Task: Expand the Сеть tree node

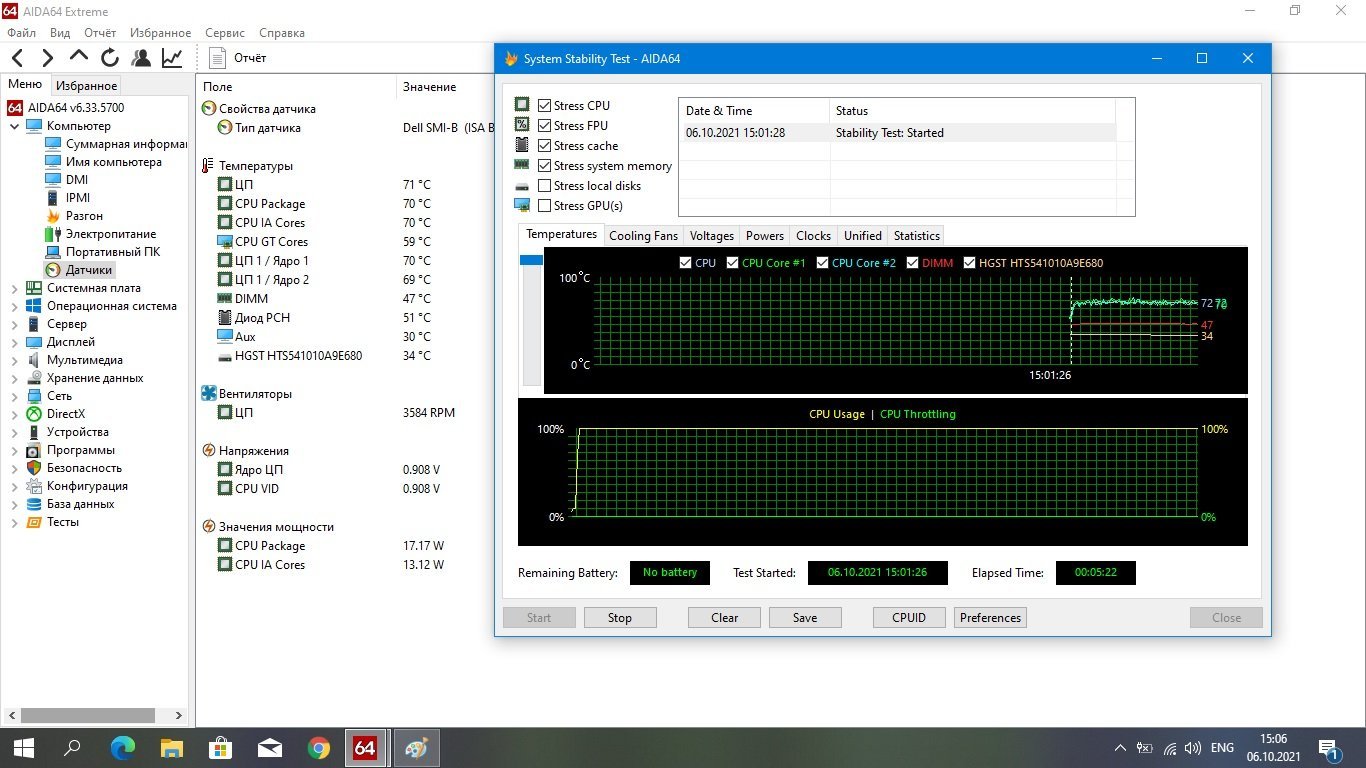Action: pos(15,396)
